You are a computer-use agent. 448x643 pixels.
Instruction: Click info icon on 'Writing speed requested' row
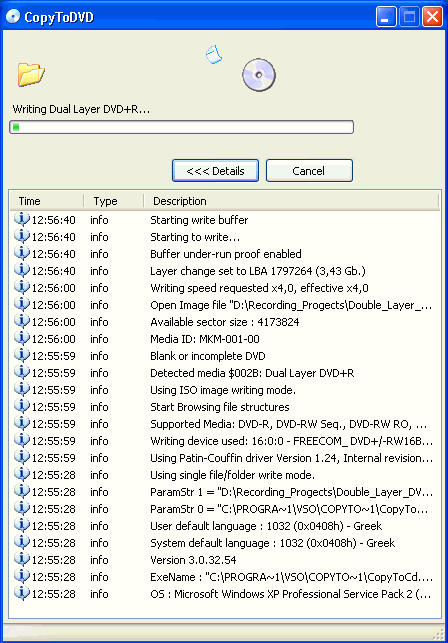22,287
